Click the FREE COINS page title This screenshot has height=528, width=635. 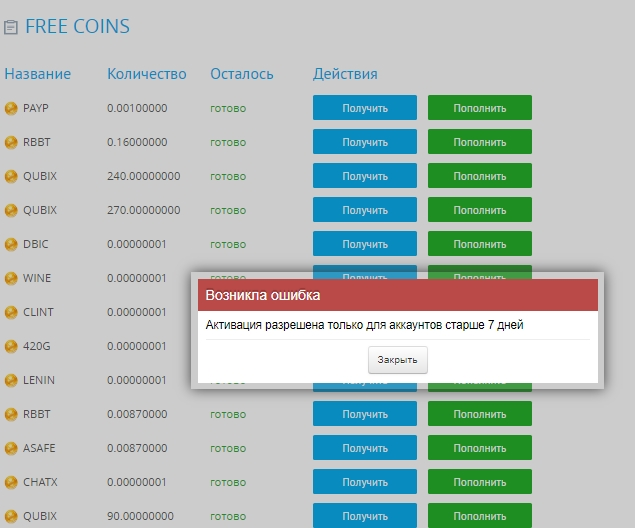pyautogui.click(x=77, y=27)
